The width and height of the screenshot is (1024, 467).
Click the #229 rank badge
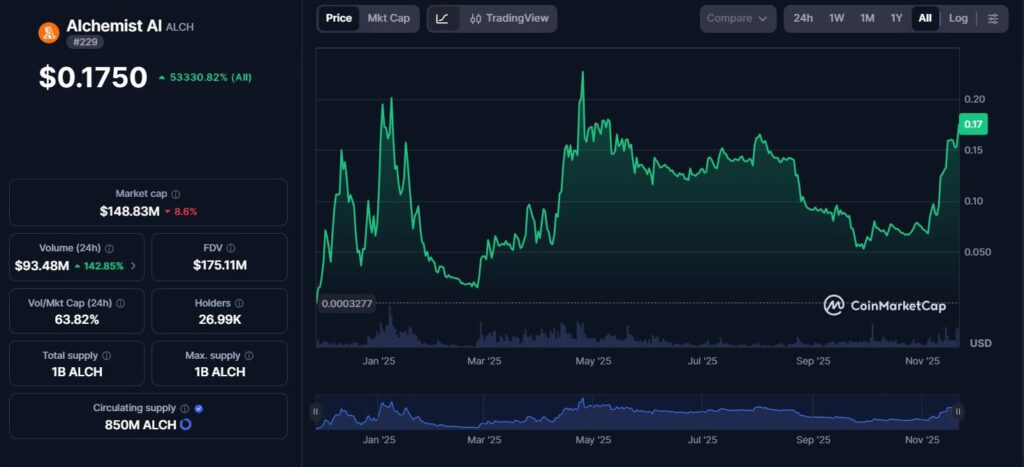[x=84, y=42]
